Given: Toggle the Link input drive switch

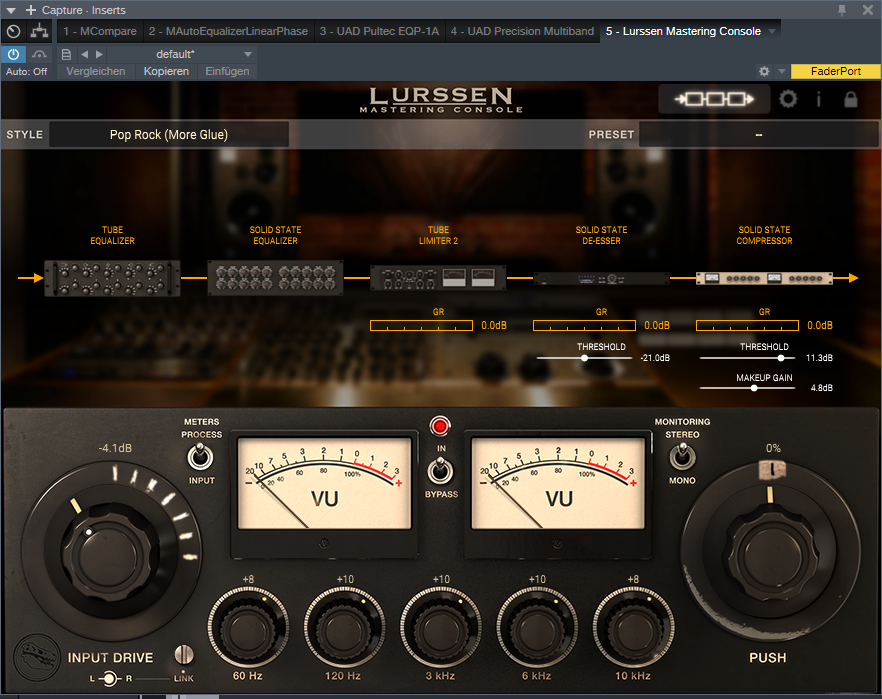Looking at the screenshot, I should pos(183,654).
